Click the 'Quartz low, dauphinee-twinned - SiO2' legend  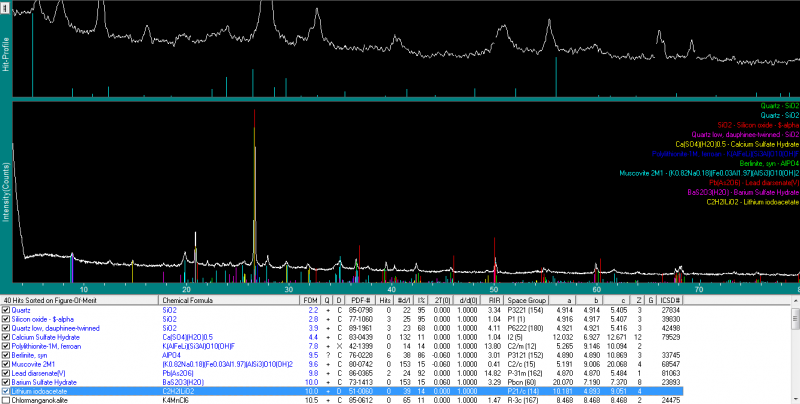pyautogui.click(x=745, y=135)
